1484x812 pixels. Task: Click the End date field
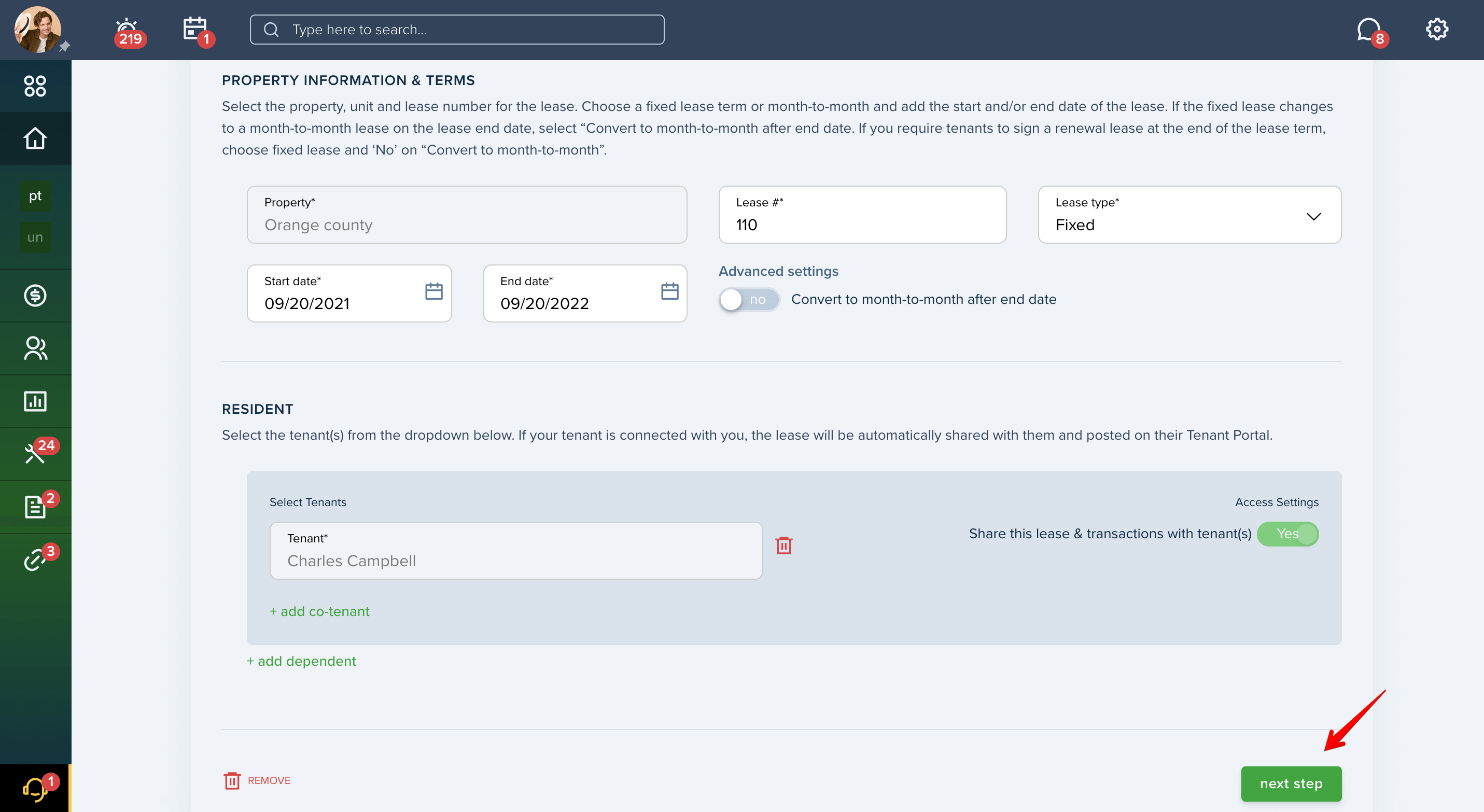click(585, 293)
